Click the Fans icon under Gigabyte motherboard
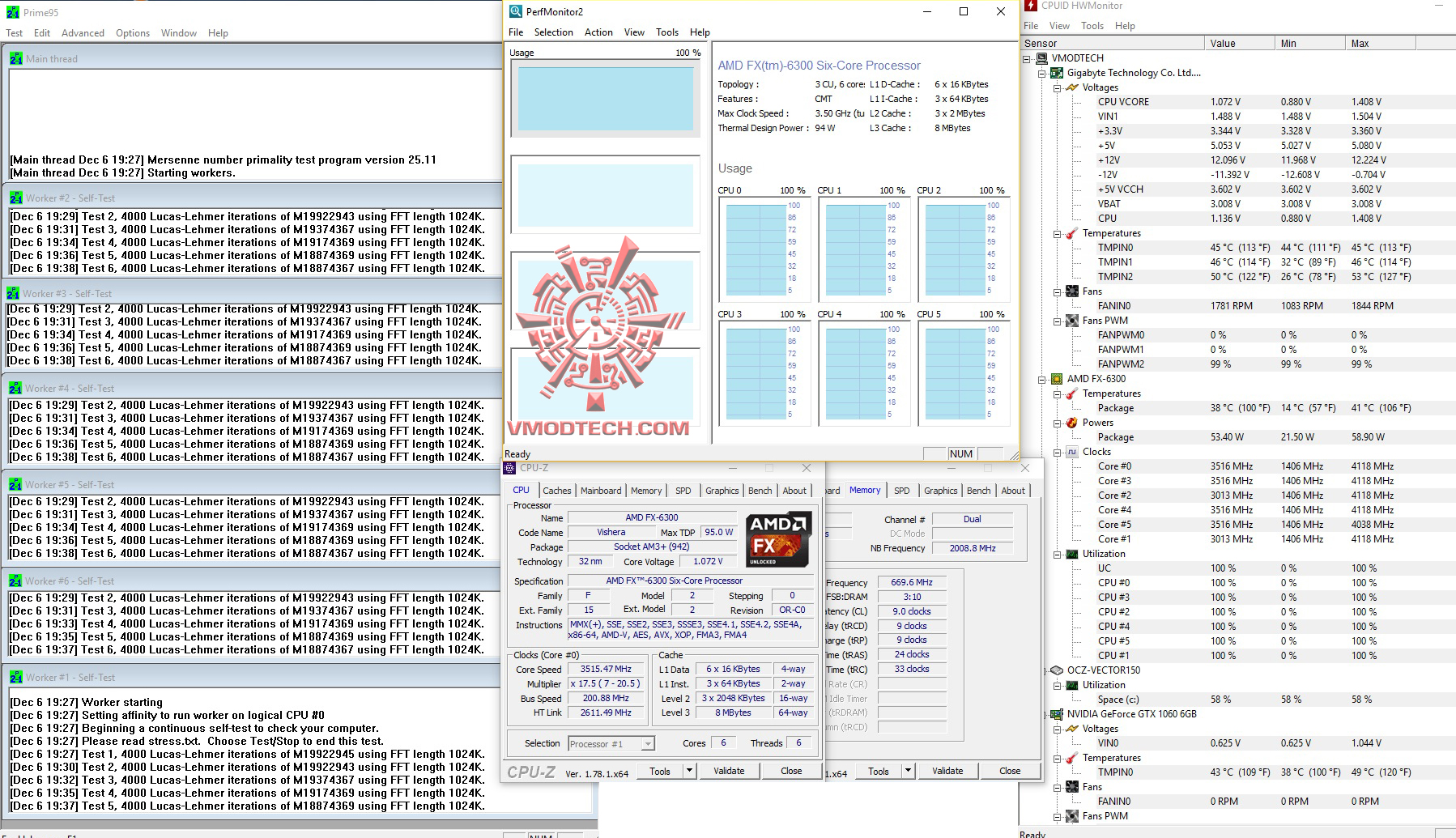This screenshot has width=1456, height=838. click(1072, 291)
